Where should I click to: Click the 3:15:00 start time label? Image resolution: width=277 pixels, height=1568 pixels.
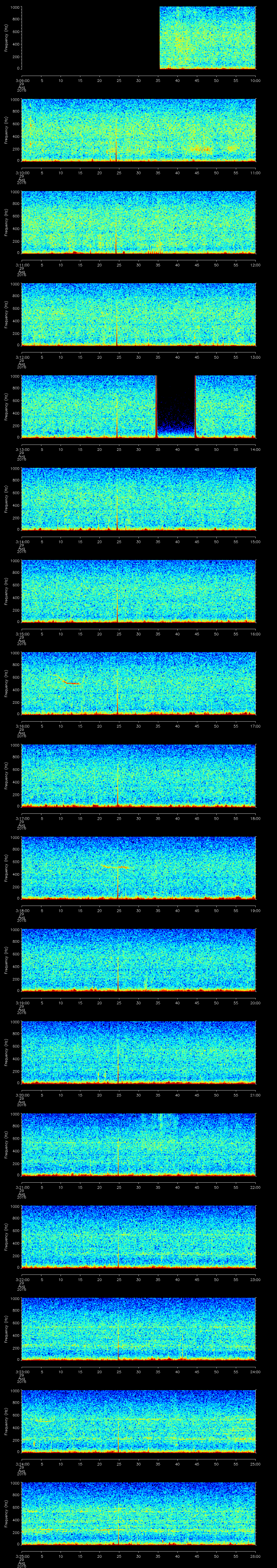pyautogui.click(x=22, y=634)
